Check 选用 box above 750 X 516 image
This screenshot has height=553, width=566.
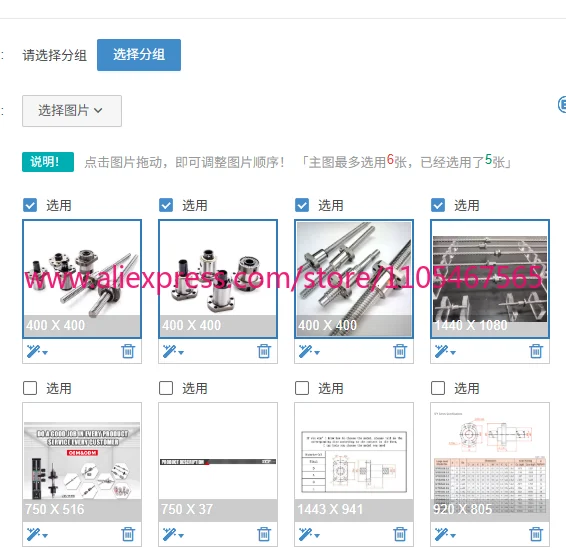30,388
